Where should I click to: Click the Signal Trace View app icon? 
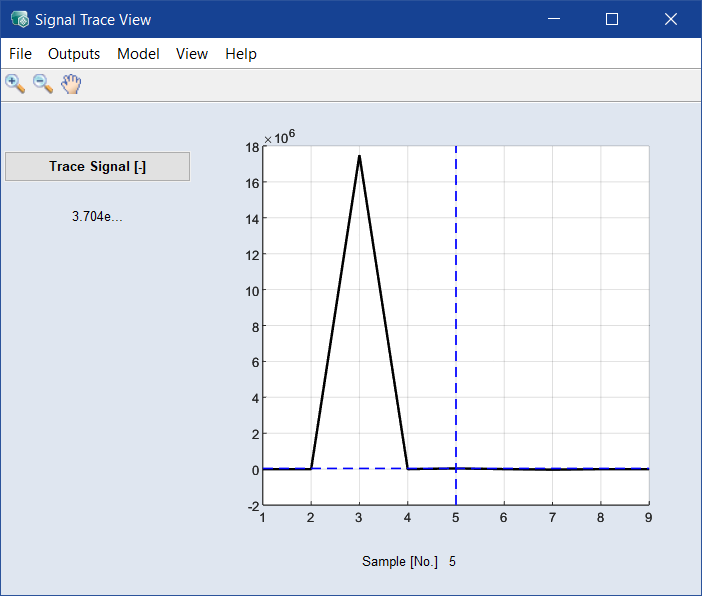coord(19,19)
